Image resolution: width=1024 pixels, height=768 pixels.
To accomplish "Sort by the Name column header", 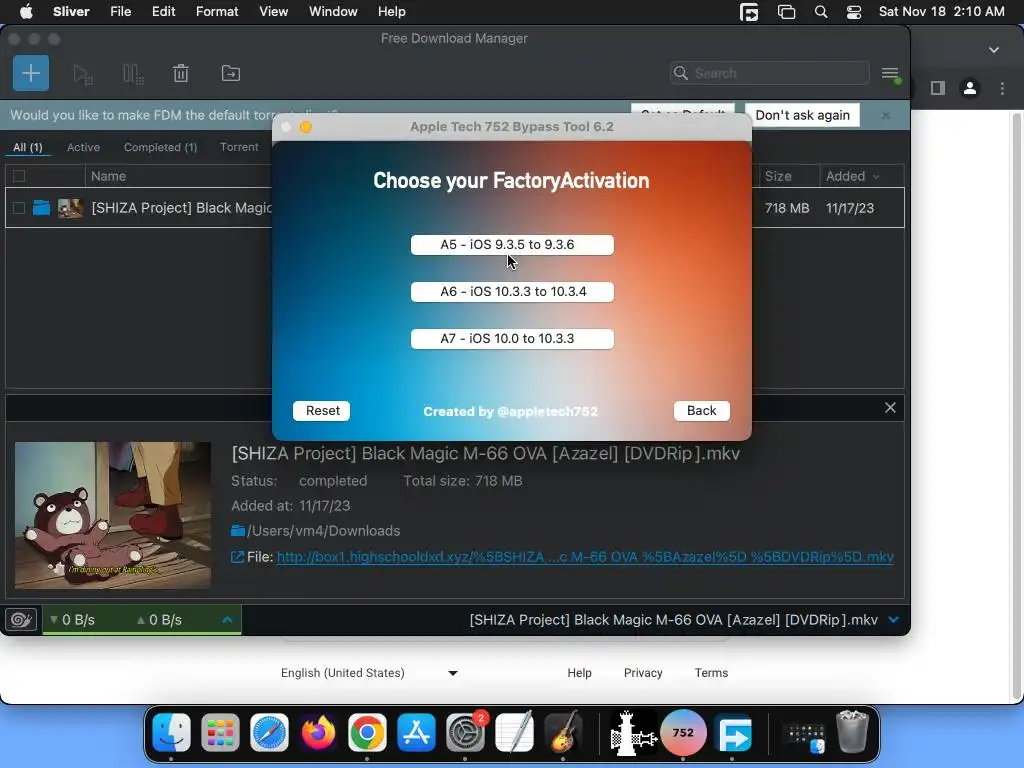I will coord(108,176).
